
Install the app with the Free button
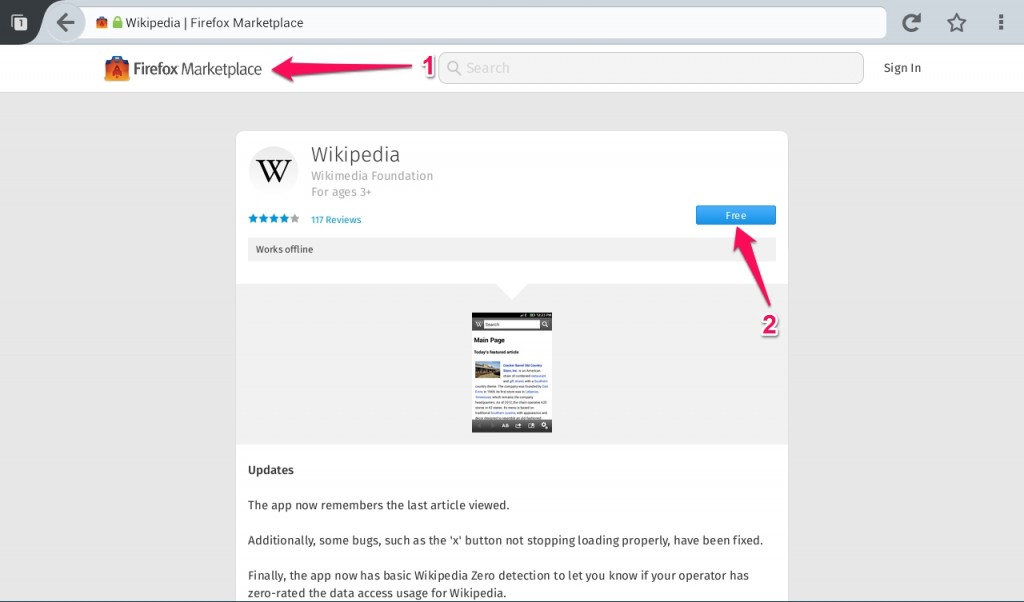(x=735, y=215)
